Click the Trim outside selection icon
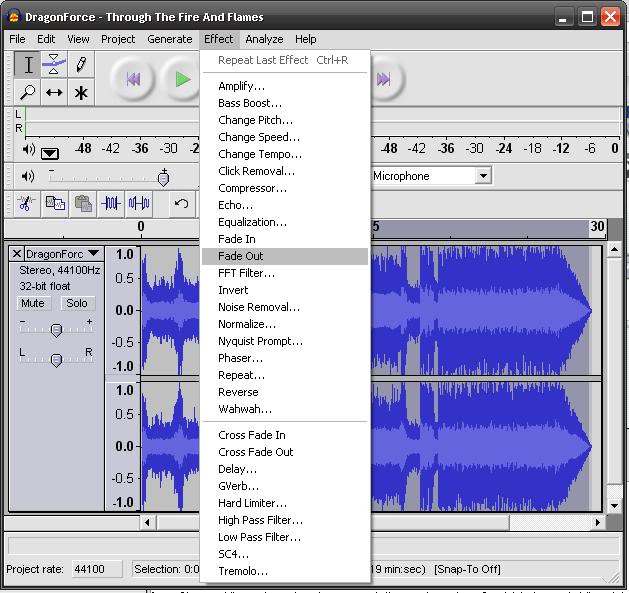This screenshot has width=629, height=593. (x=111, y=203)
